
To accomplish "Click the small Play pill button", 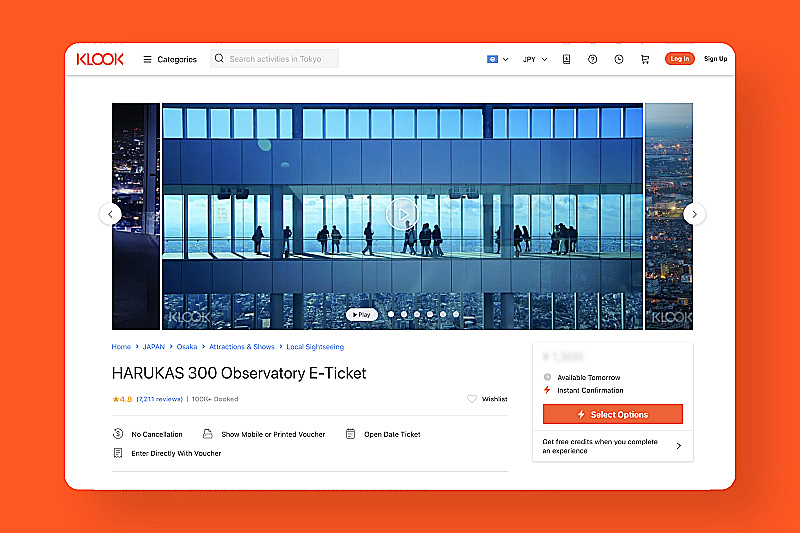I will click(362, 315).
